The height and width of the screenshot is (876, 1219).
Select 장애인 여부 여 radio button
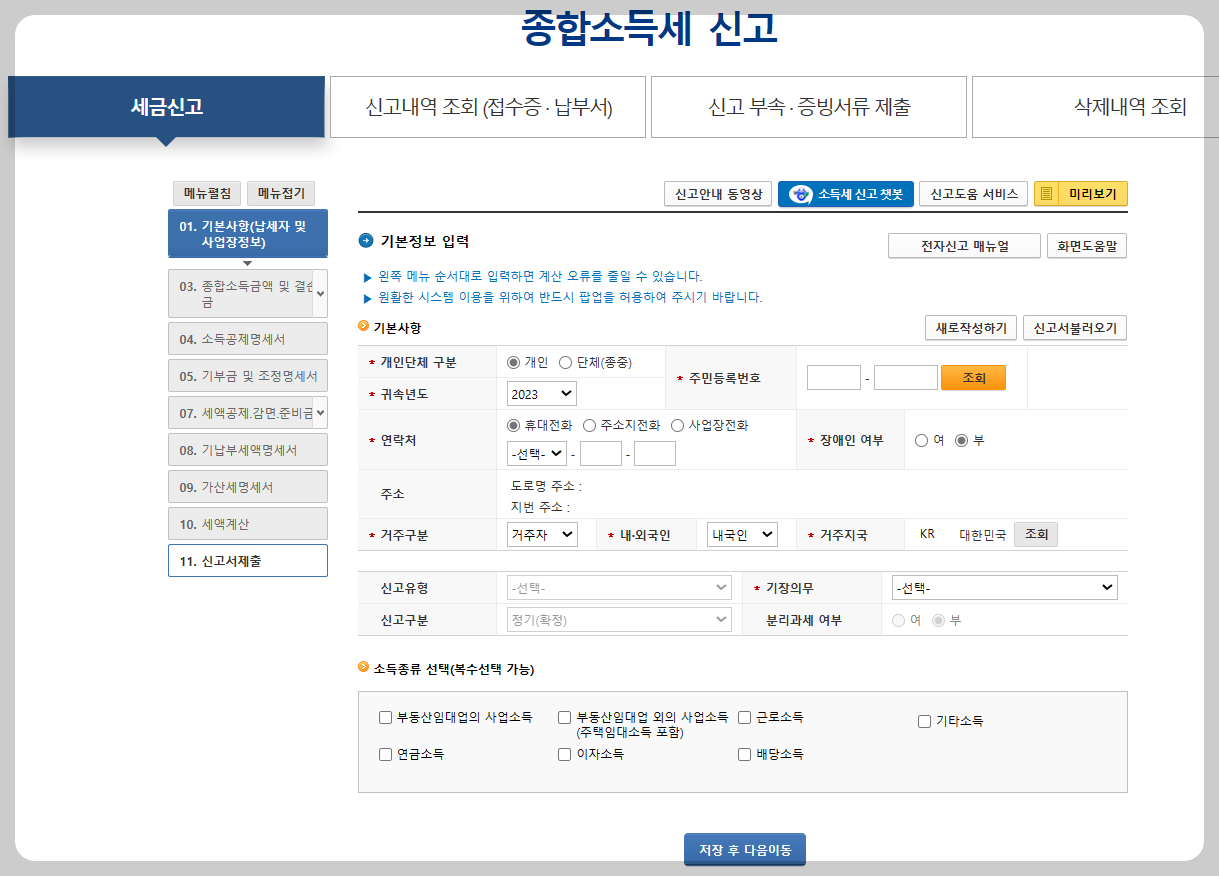pos(922,440)
